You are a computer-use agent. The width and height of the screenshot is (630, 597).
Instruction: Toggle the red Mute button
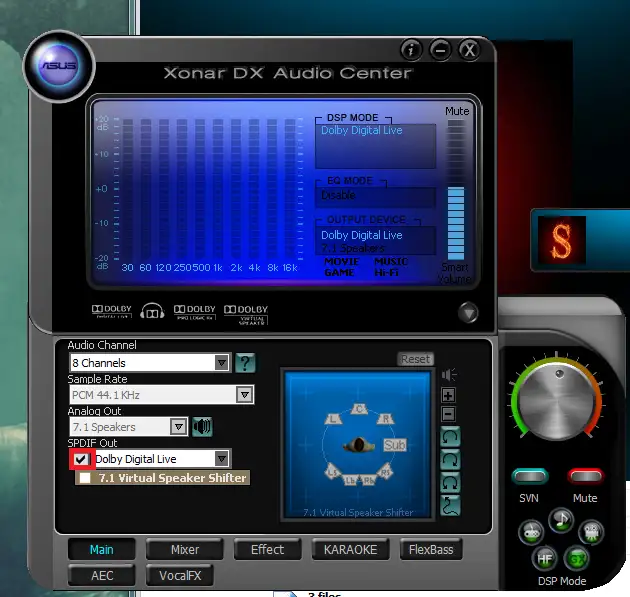(x=585, y=476)
